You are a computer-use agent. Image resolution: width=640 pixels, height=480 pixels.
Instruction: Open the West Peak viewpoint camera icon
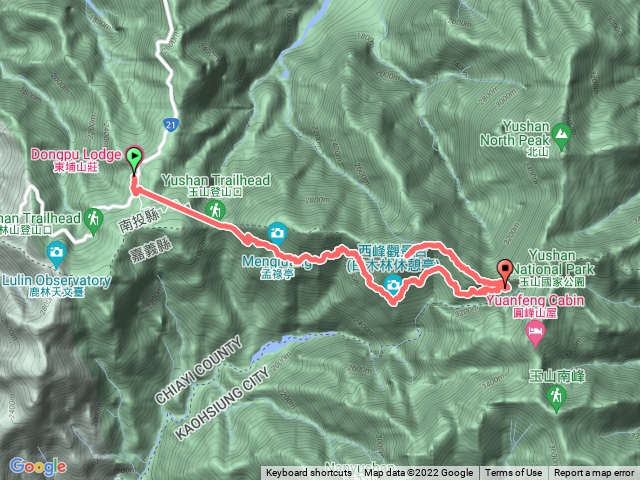coord(393,284)
